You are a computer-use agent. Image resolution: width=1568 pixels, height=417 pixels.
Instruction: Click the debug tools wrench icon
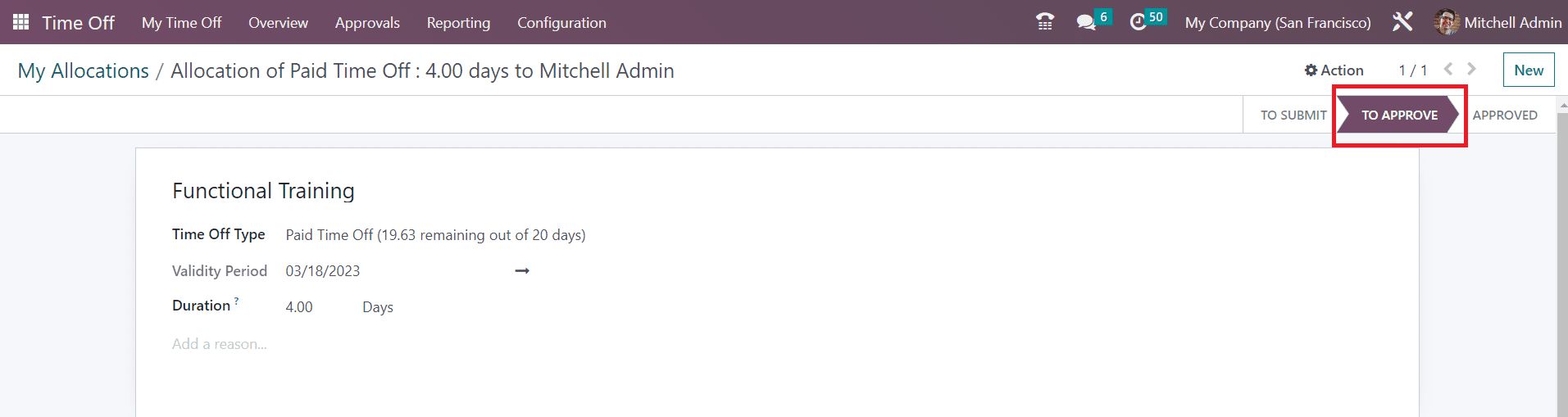(x=1402, y=22)
